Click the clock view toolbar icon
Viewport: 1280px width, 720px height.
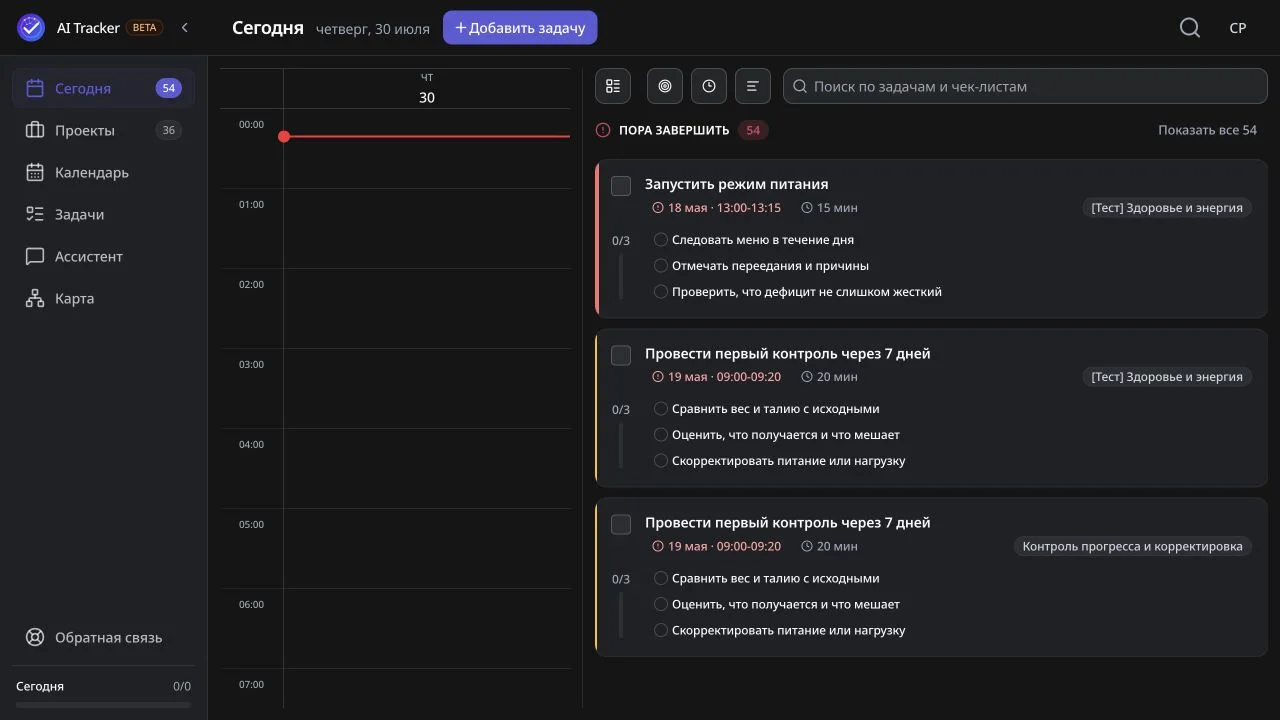pyautogui.click(x=709, y=86)
